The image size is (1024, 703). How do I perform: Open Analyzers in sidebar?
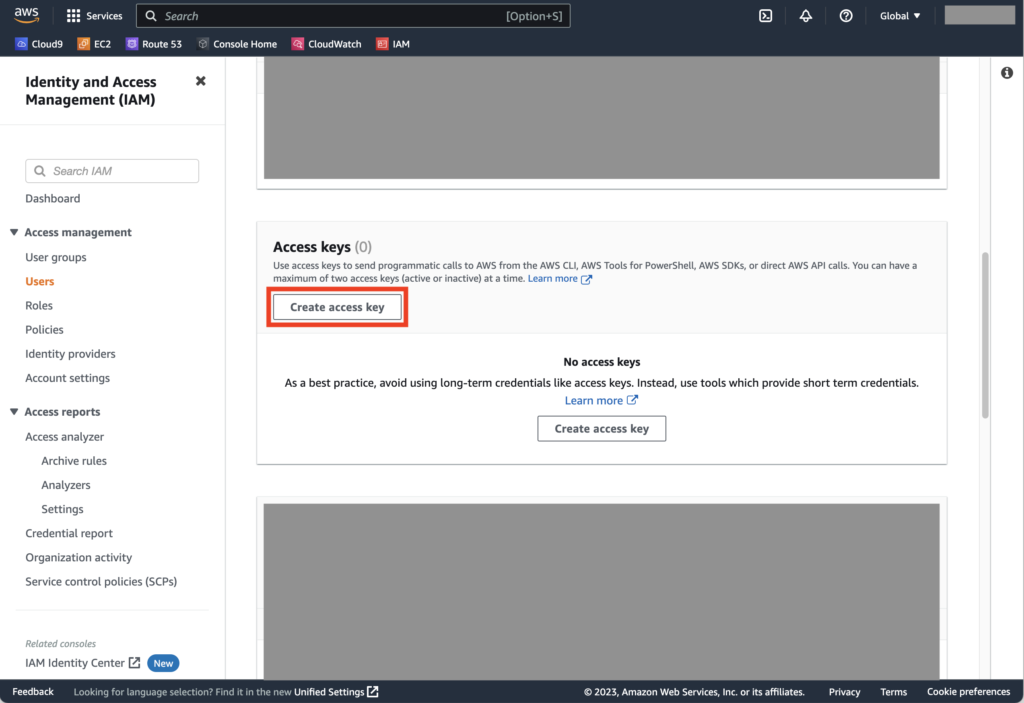point(66,485)
